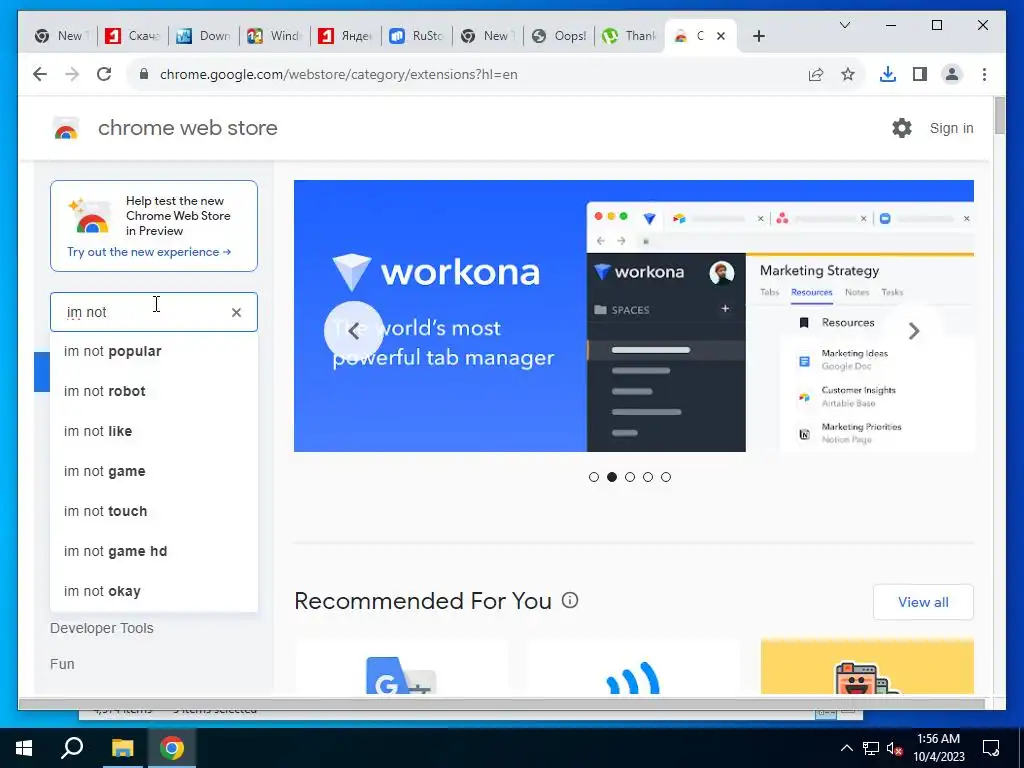Click Chrome icon in taskbar
Image resolution: width=1024 pixels, height=768 pixels.
pos(172,748)
